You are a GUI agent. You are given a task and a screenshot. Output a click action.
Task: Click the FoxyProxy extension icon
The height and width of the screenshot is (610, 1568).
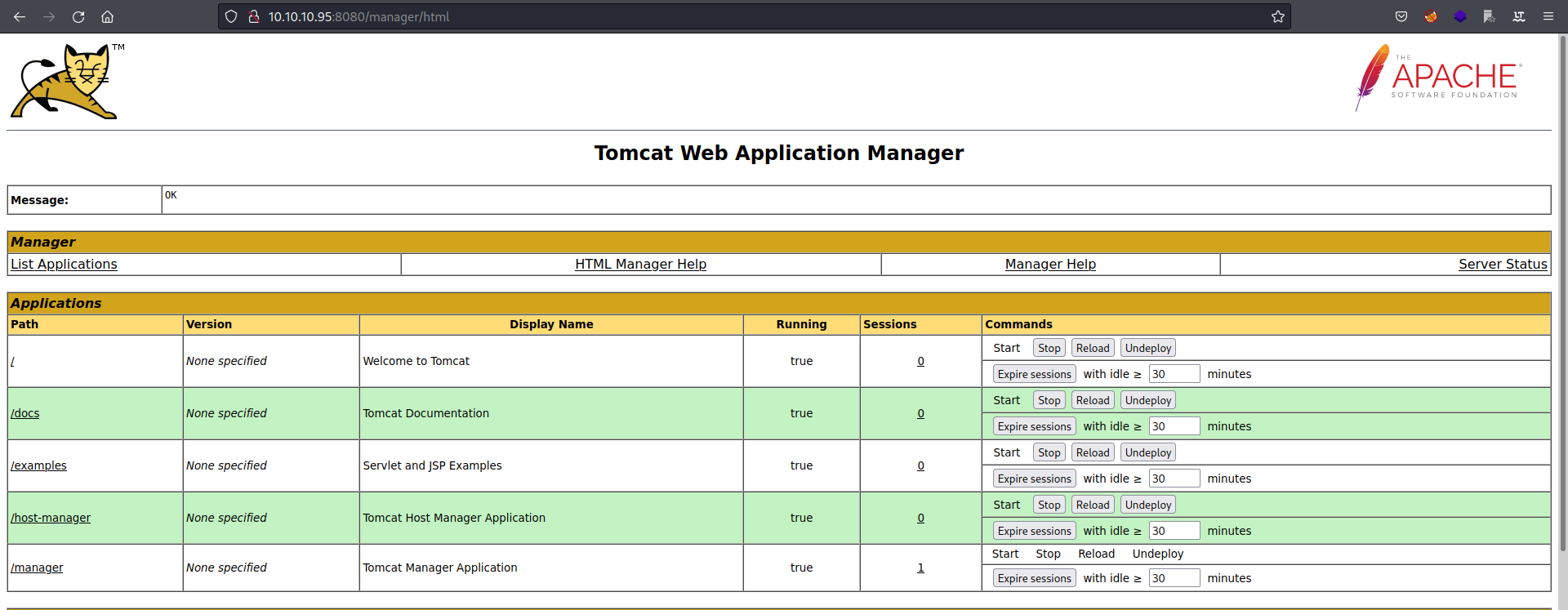(x=1431, y=16)
